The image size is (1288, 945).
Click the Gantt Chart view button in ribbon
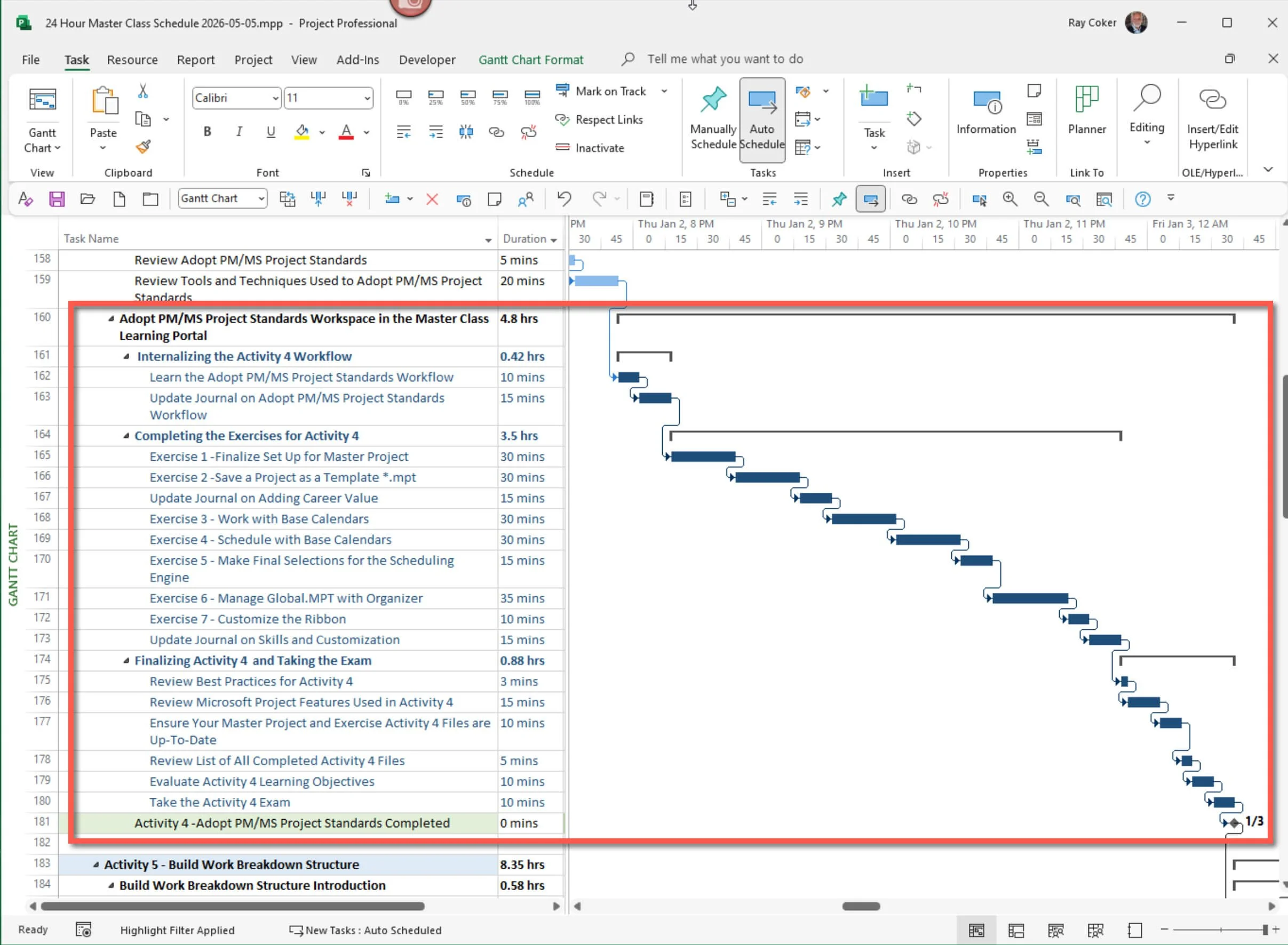(42, 119)
